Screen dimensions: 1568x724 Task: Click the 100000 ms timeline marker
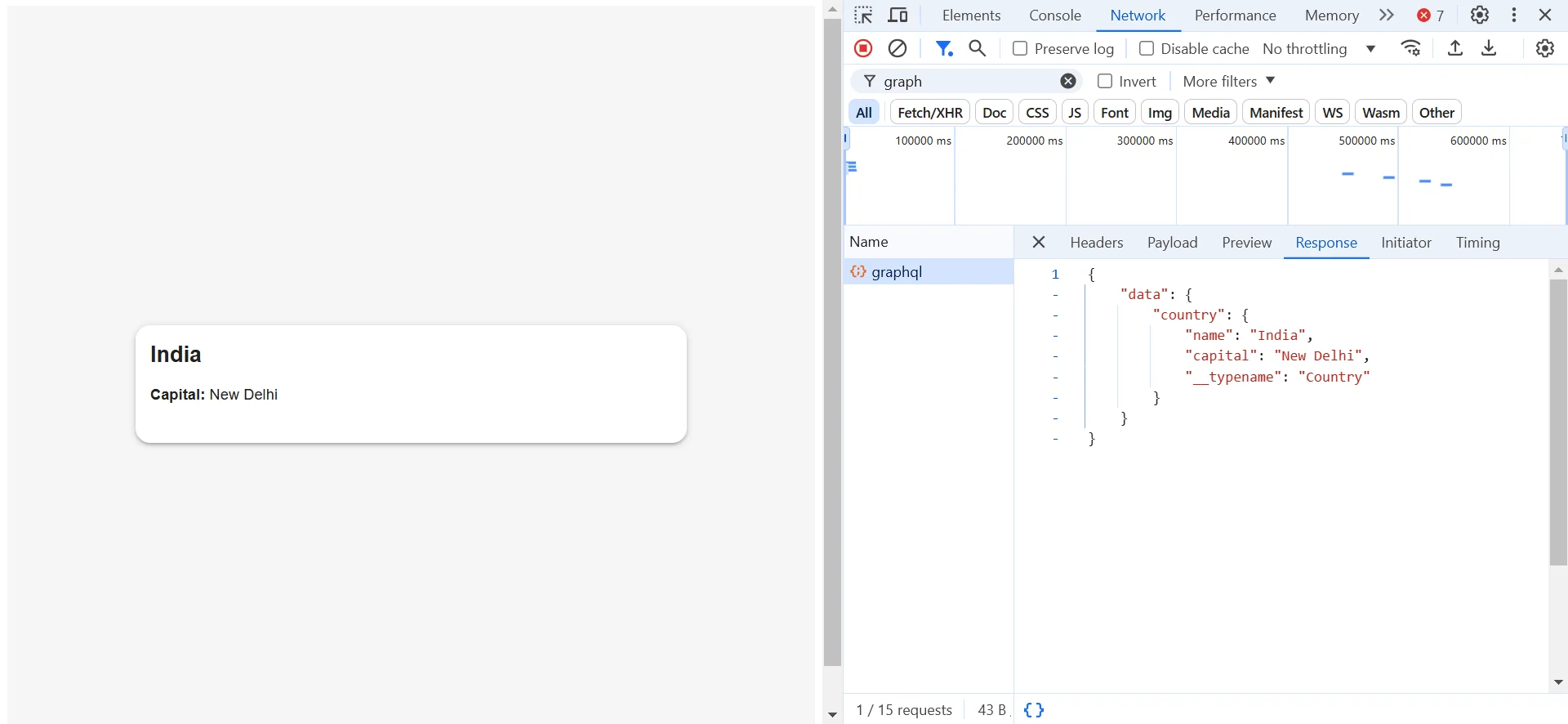[923, 141]
